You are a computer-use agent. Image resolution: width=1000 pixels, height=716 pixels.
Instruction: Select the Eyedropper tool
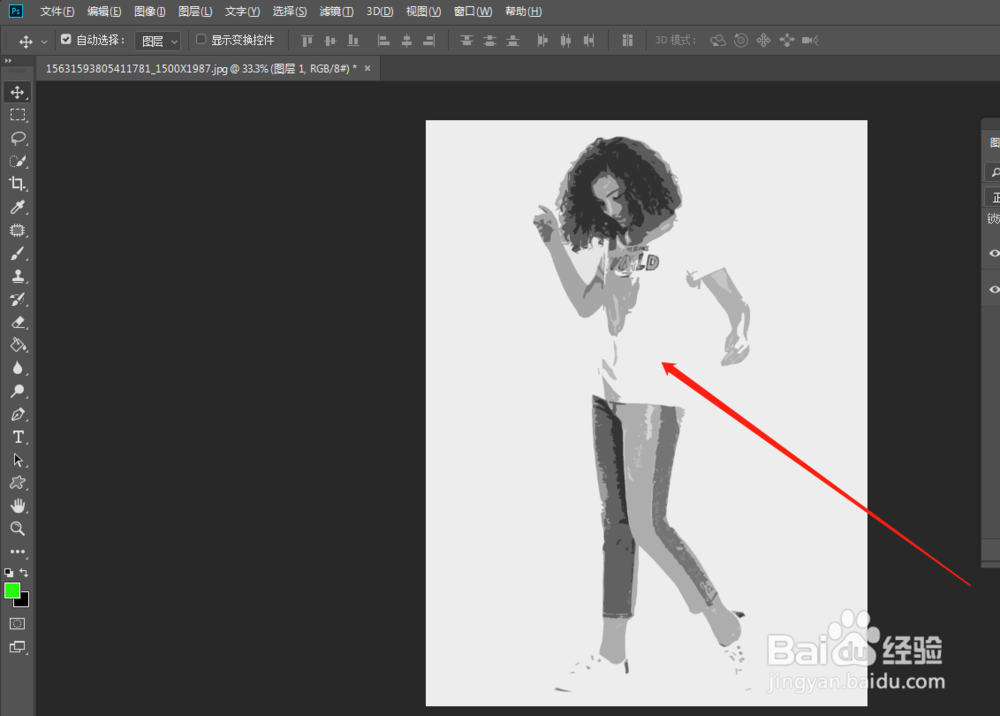17,207
